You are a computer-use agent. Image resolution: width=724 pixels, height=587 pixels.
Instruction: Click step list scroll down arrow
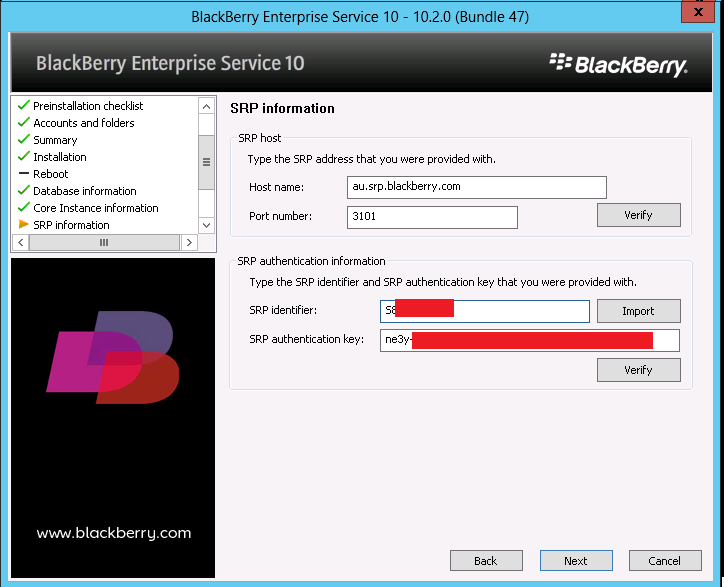(x=206, y=225)
